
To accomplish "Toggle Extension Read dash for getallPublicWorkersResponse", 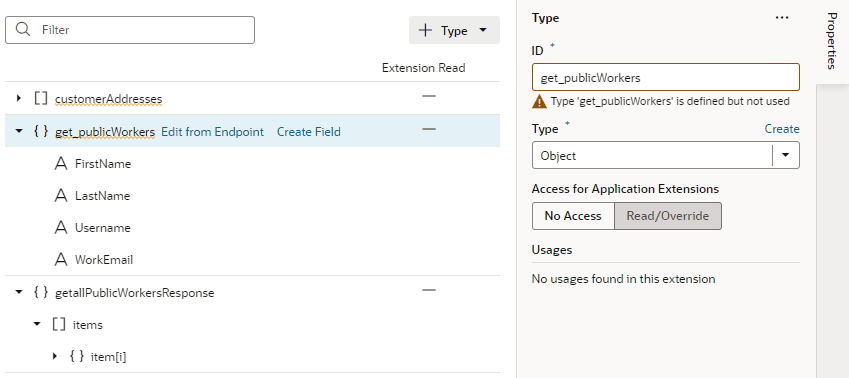I will coord(429,290).
